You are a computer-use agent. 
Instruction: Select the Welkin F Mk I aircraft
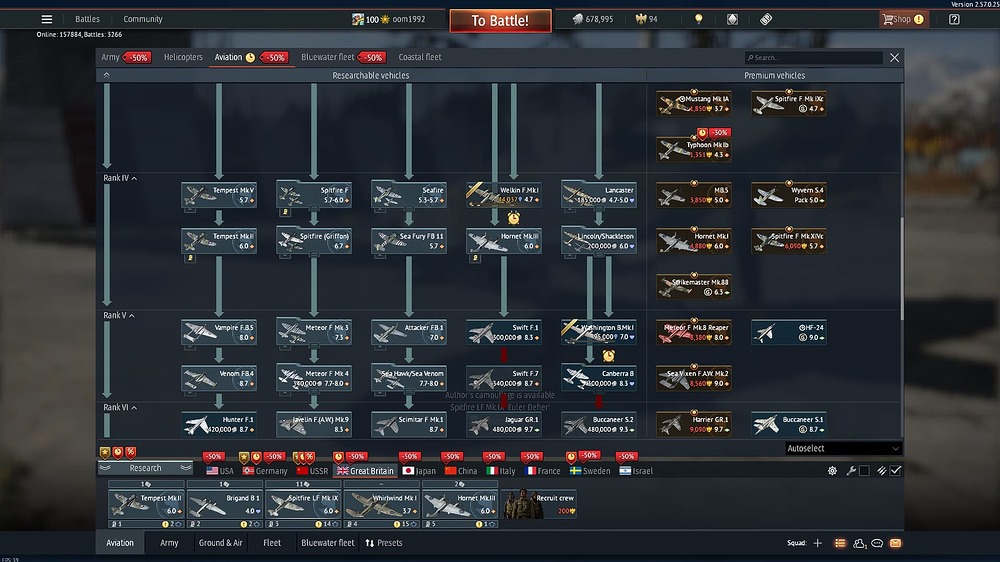pos(504,195)
